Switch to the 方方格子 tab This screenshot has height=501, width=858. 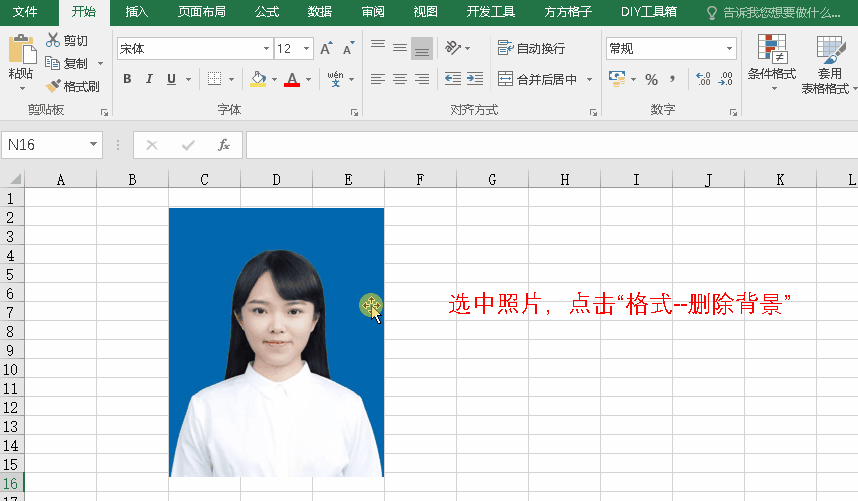(568, 12)
